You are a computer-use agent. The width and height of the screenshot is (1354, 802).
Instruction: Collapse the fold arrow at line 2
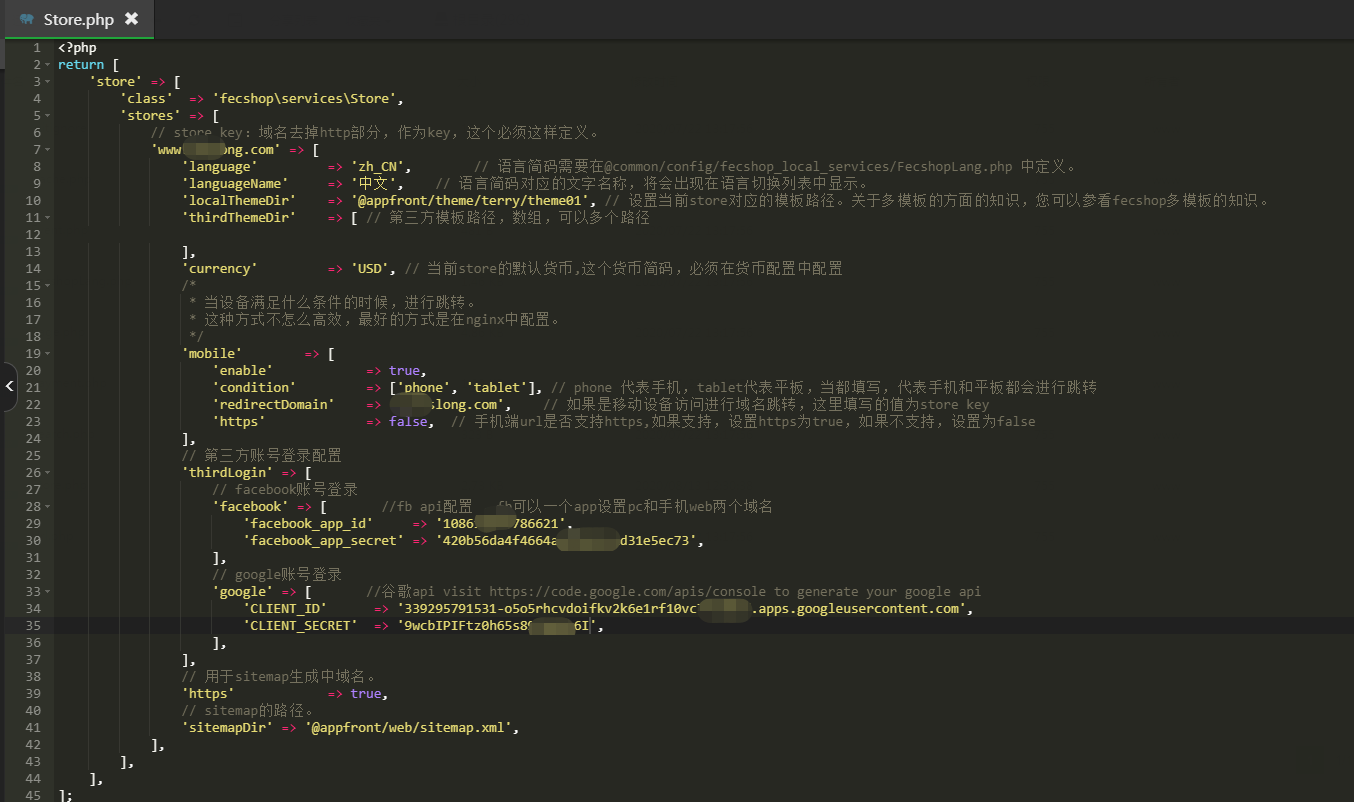click(48, 65)
